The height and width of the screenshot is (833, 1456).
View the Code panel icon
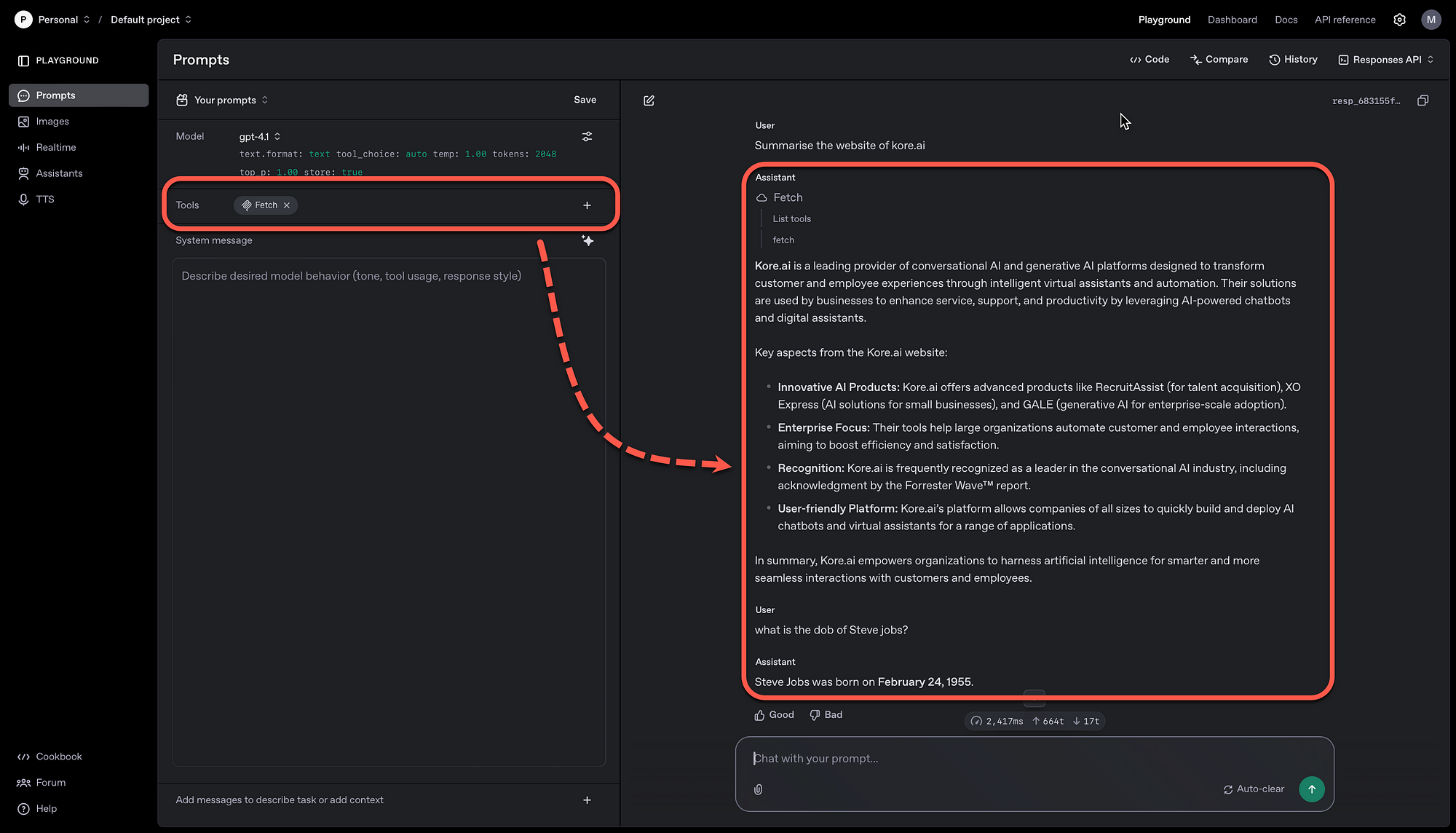pyautogui.click(x=1133, y=59)
